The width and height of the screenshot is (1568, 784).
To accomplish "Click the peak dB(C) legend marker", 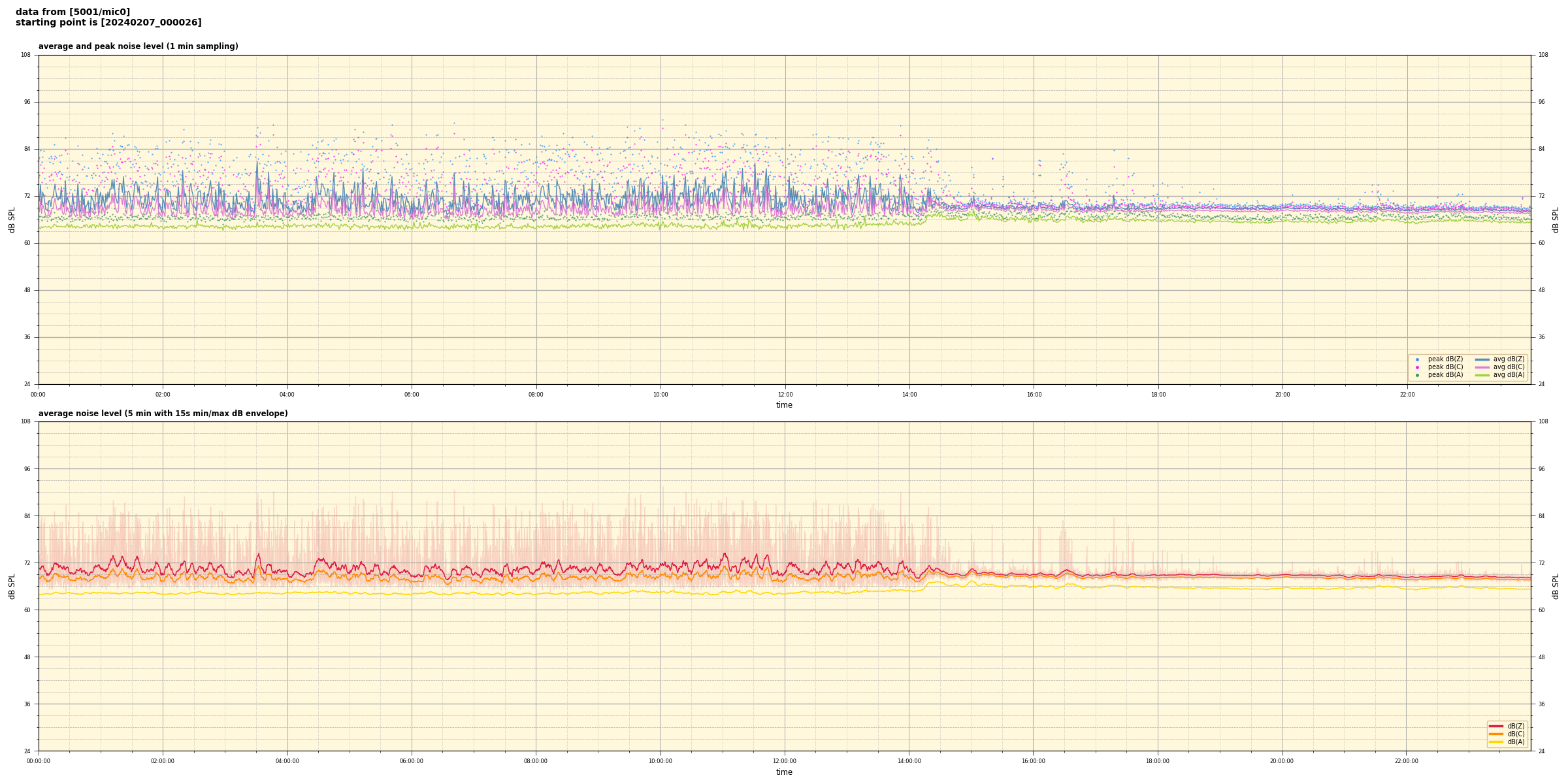I will [x=1417, y=367].
